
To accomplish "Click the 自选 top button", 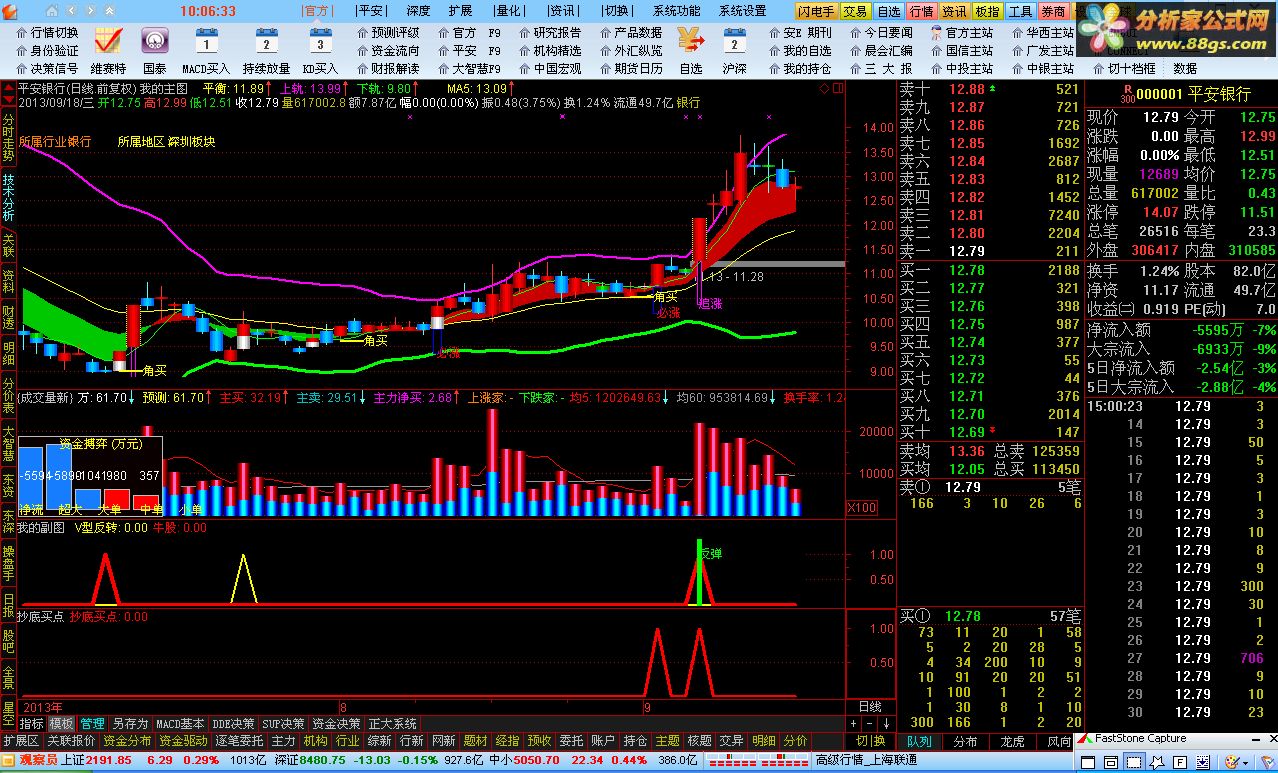I will pos(888,11).
